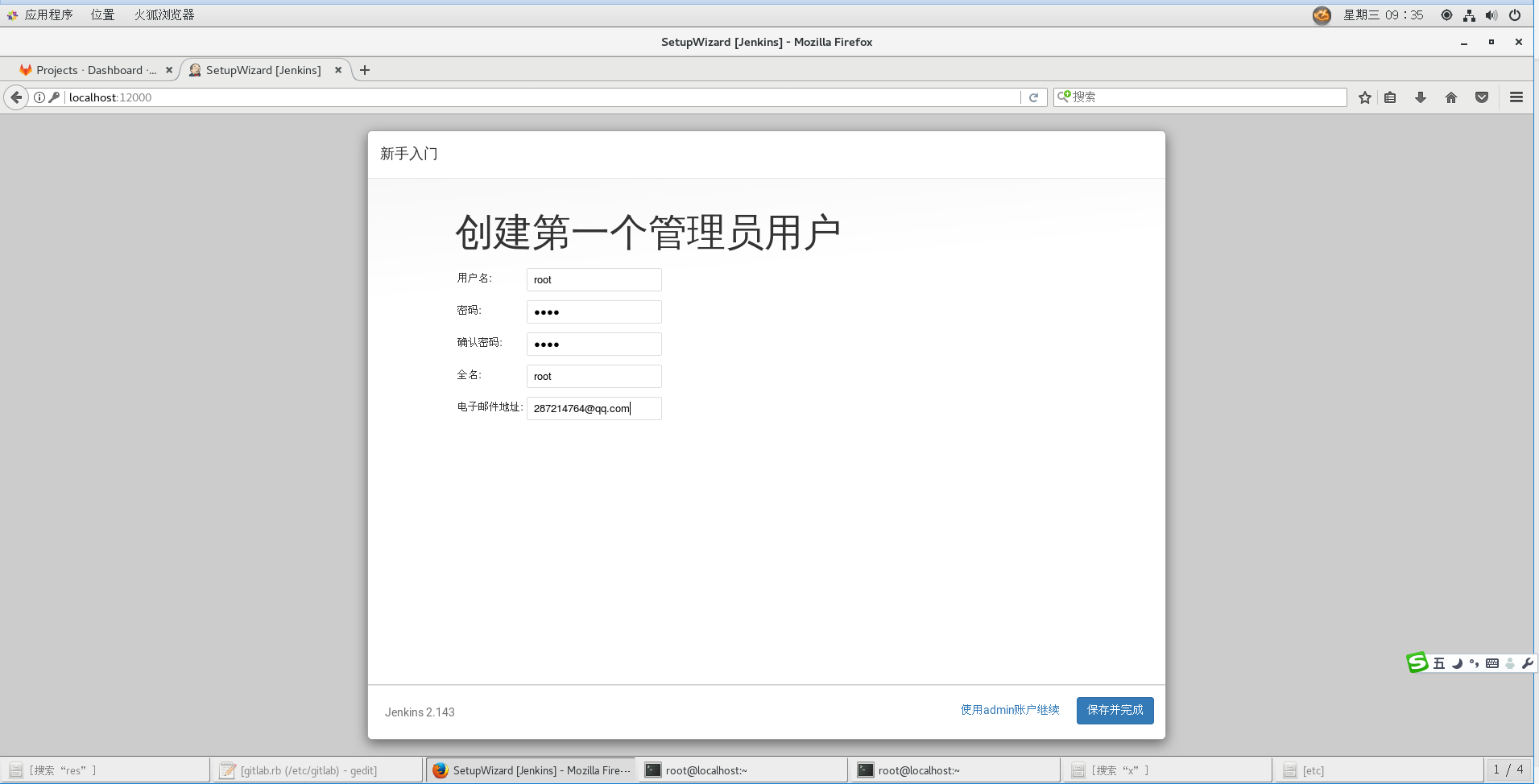Open the site information icon in the address bar
Screen dimensions: 1539x784
coord(39,97)
